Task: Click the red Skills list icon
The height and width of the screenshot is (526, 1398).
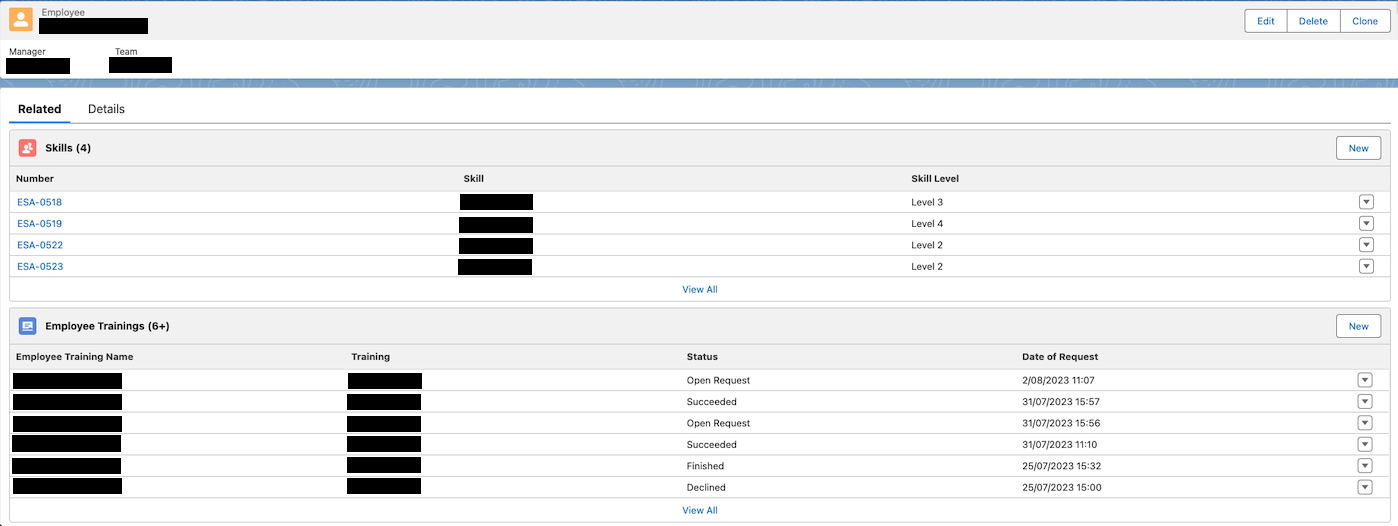Action: (28, 148)
